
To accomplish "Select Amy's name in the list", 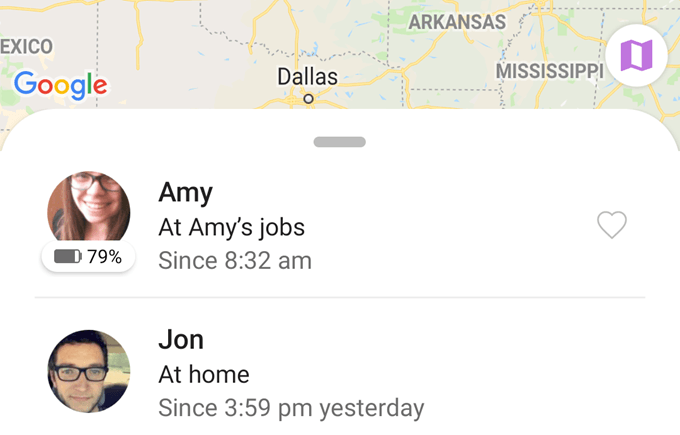I will coord(186,193).
